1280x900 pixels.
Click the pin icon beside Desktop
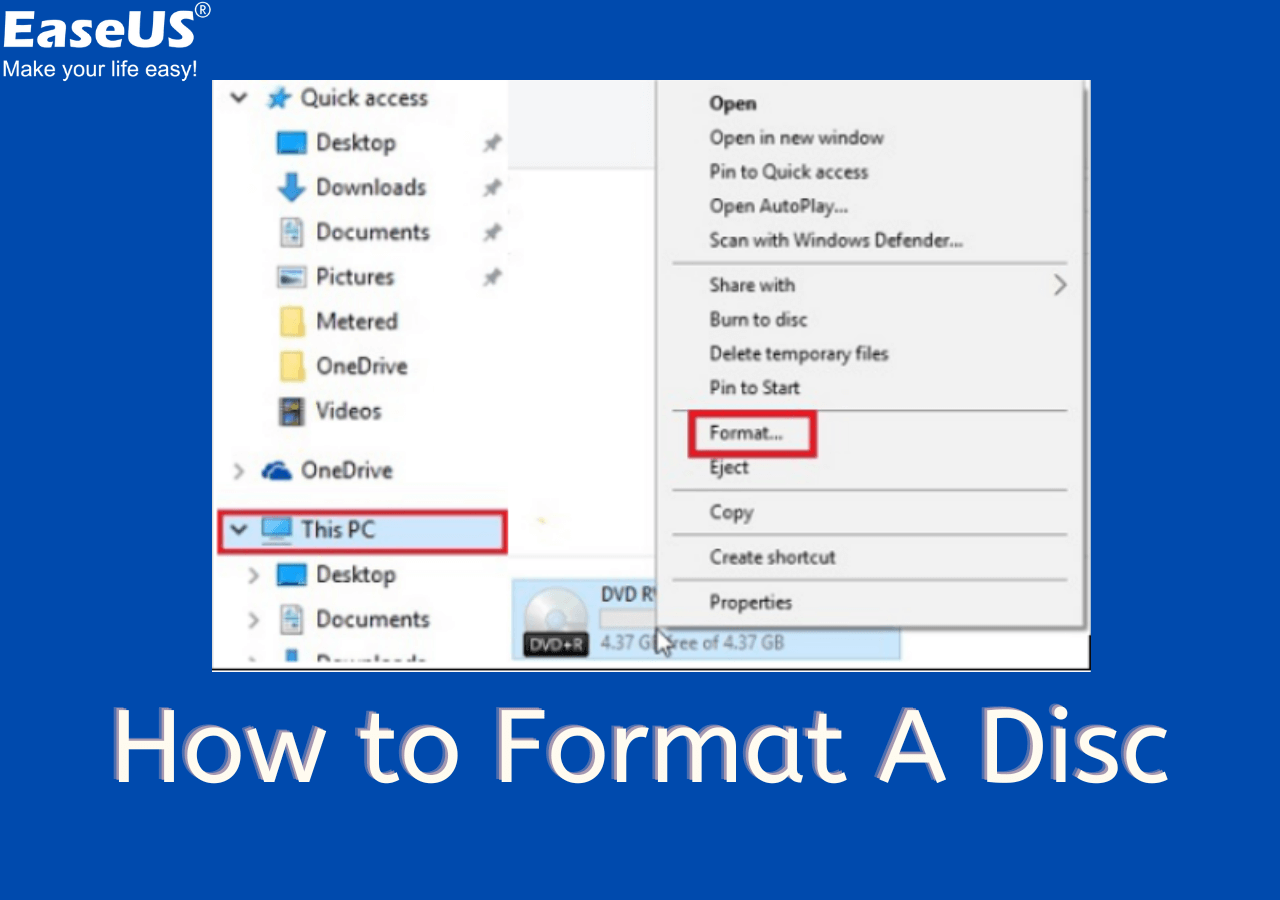491,143
